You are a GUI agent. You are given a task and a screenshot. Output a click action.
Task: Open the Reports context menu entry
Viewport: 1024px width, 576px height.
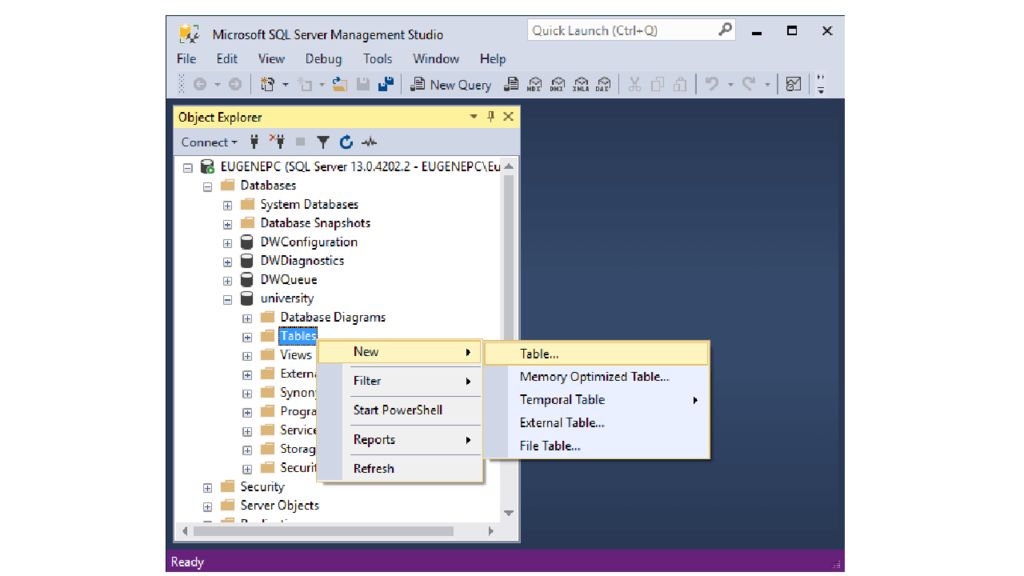[x=400, y=440]
